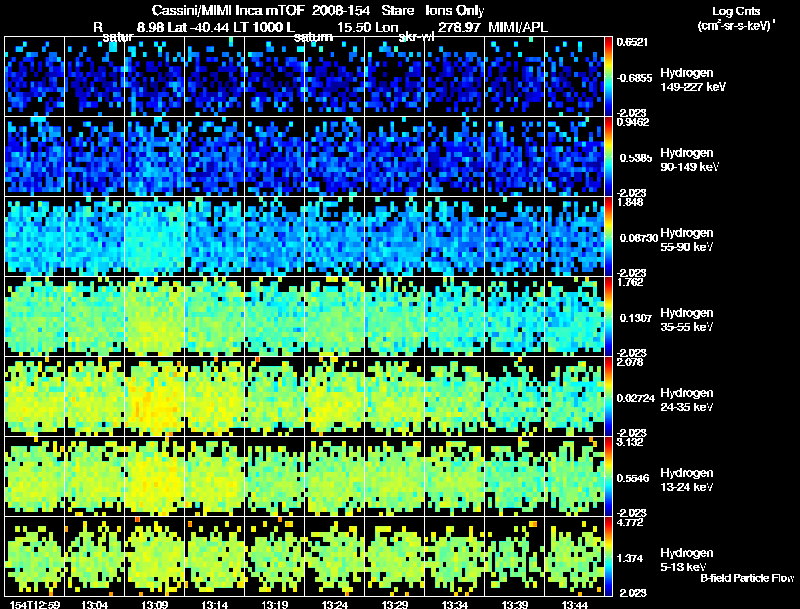Click the '-40.44 LT' value in the header
The image size is (800, 609).
tap(212, 27)
